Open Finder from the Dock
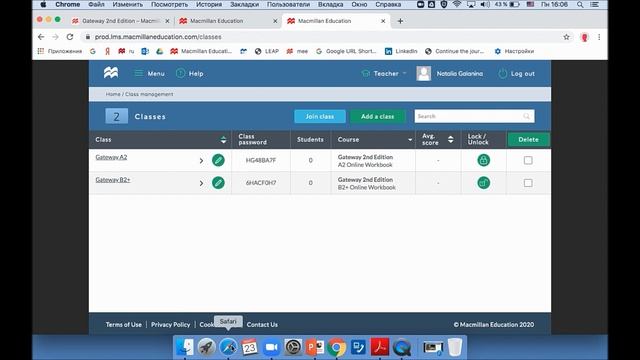Image resolution: width=640 pixels, height=360 pixels. click(x=185, y=347)
